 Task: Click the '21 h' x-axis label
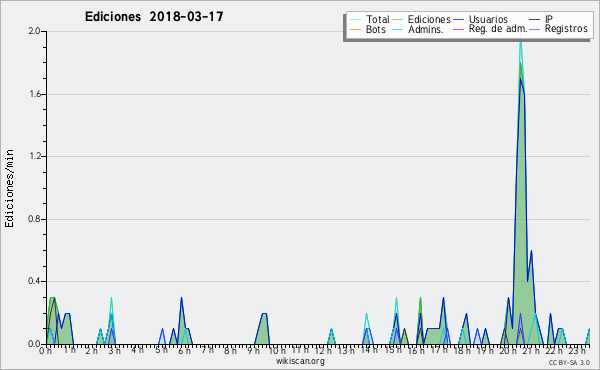point(531,351)
